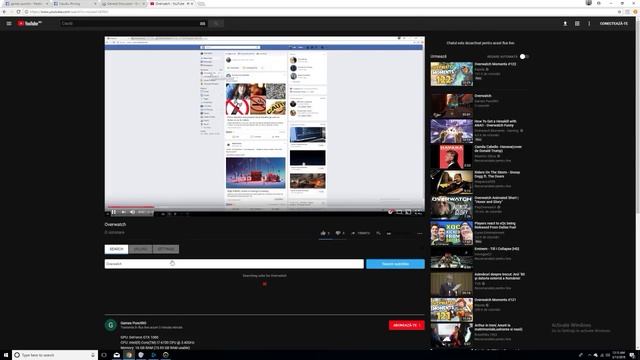Open Overwatch Moments #122 video title
Viewport: 640px width, 360px height.
coord(495,64)
